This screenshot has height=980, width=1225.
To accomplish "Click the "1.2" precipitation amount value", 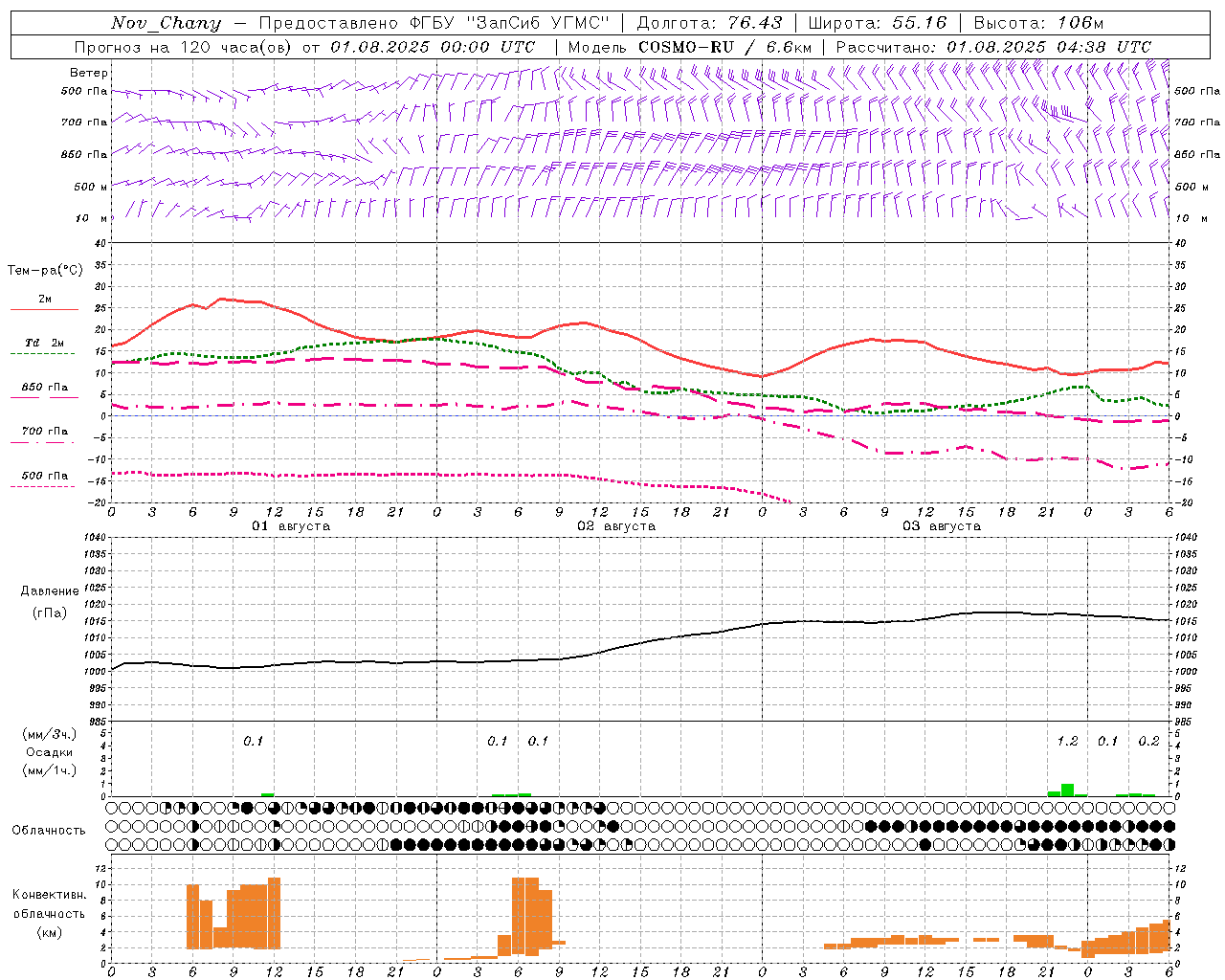I will [x=1067, y=741].
